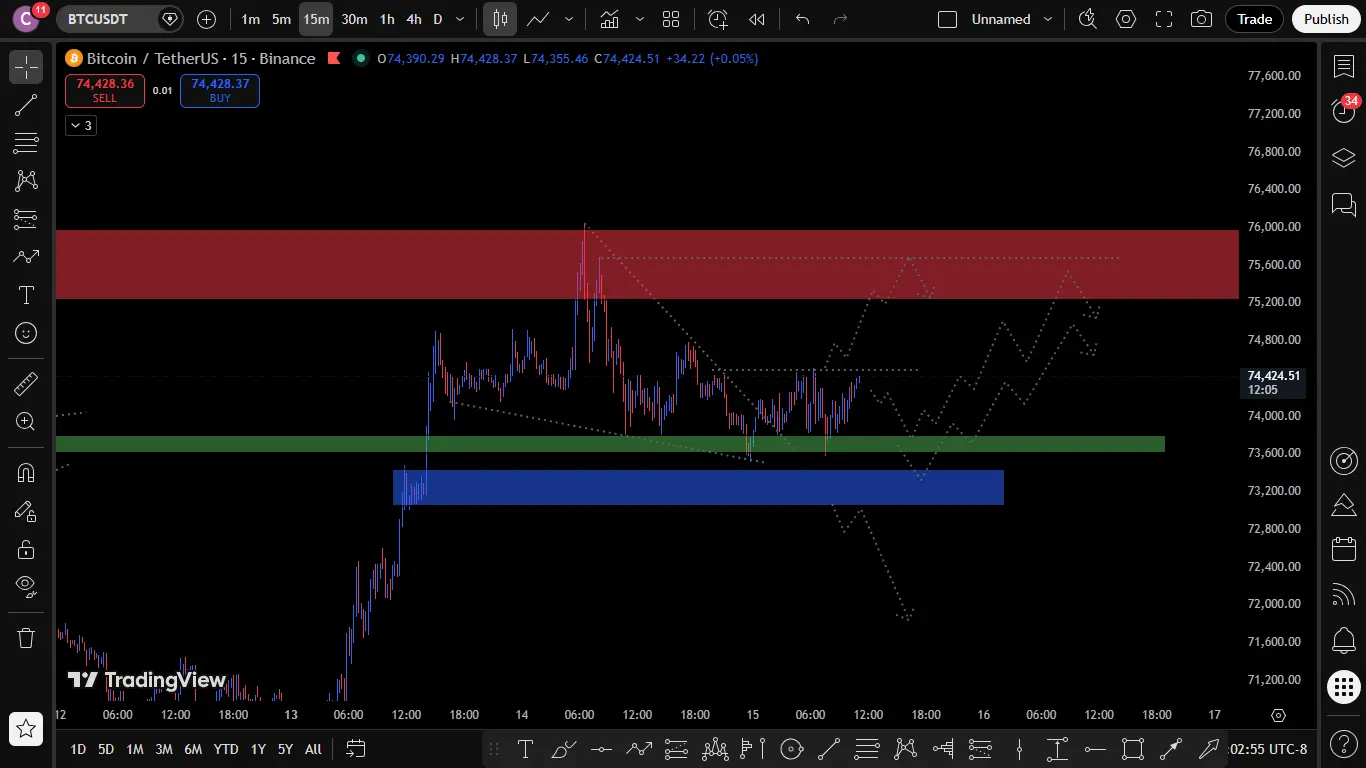Activate the zoom-in magnifier tool
1366x768 pixels.
click(x=26, y=421)
